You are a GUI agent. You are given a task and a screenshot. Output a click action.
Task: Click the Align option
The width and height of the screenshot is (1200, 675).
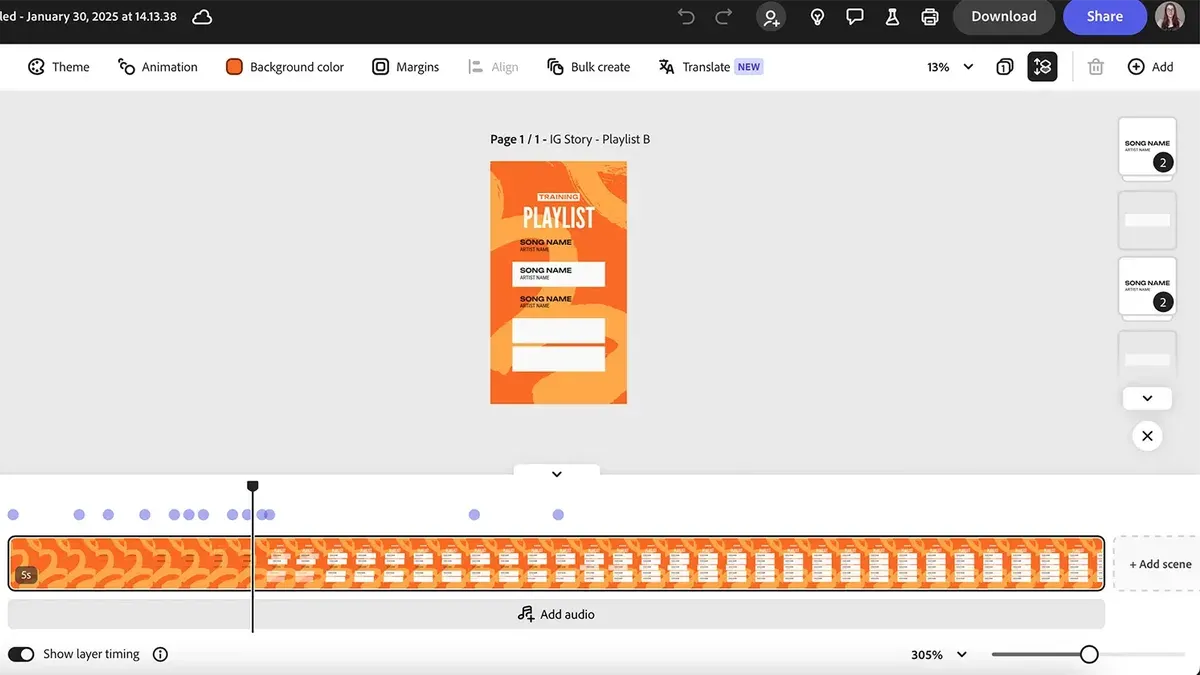[x=493, y=67]
